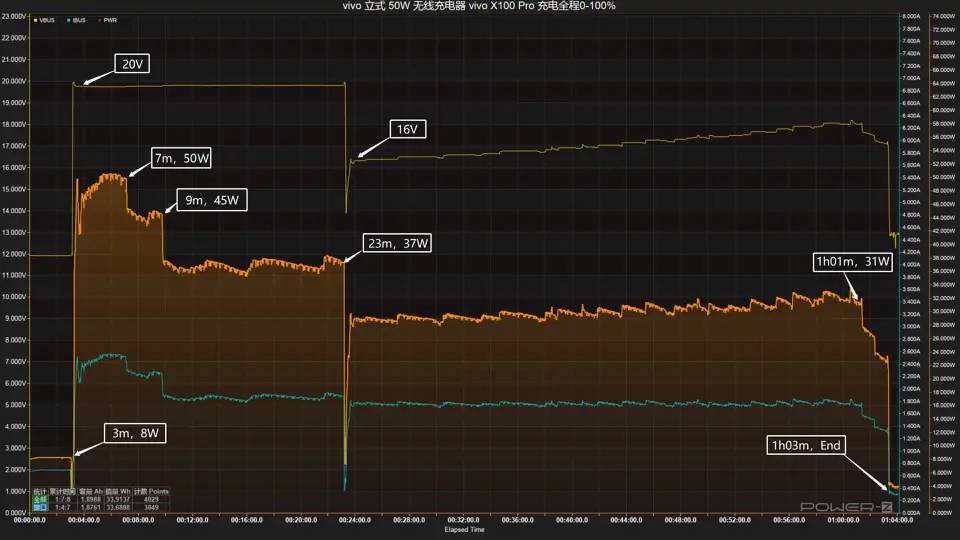Toggle the PWR legend entry
The width and height of the screenshot is (960, 540).
107,20
